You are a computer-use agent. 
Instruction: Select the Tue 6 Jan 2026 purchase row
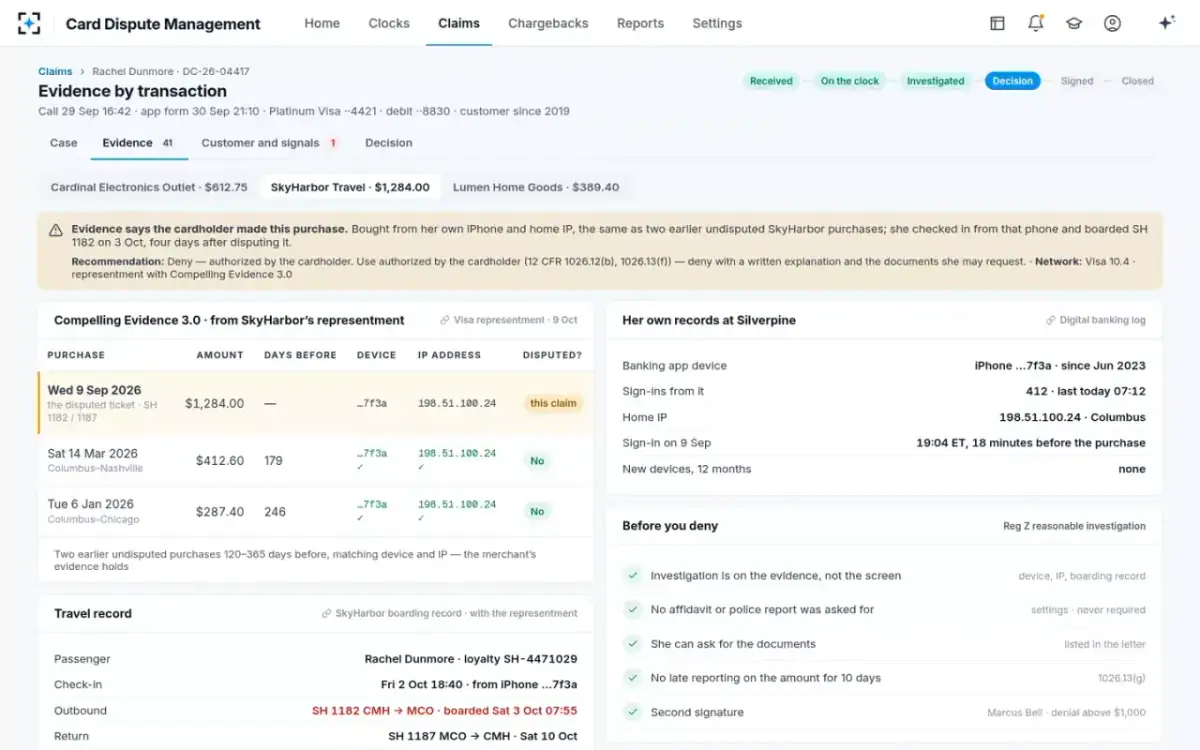click(315, 511)
